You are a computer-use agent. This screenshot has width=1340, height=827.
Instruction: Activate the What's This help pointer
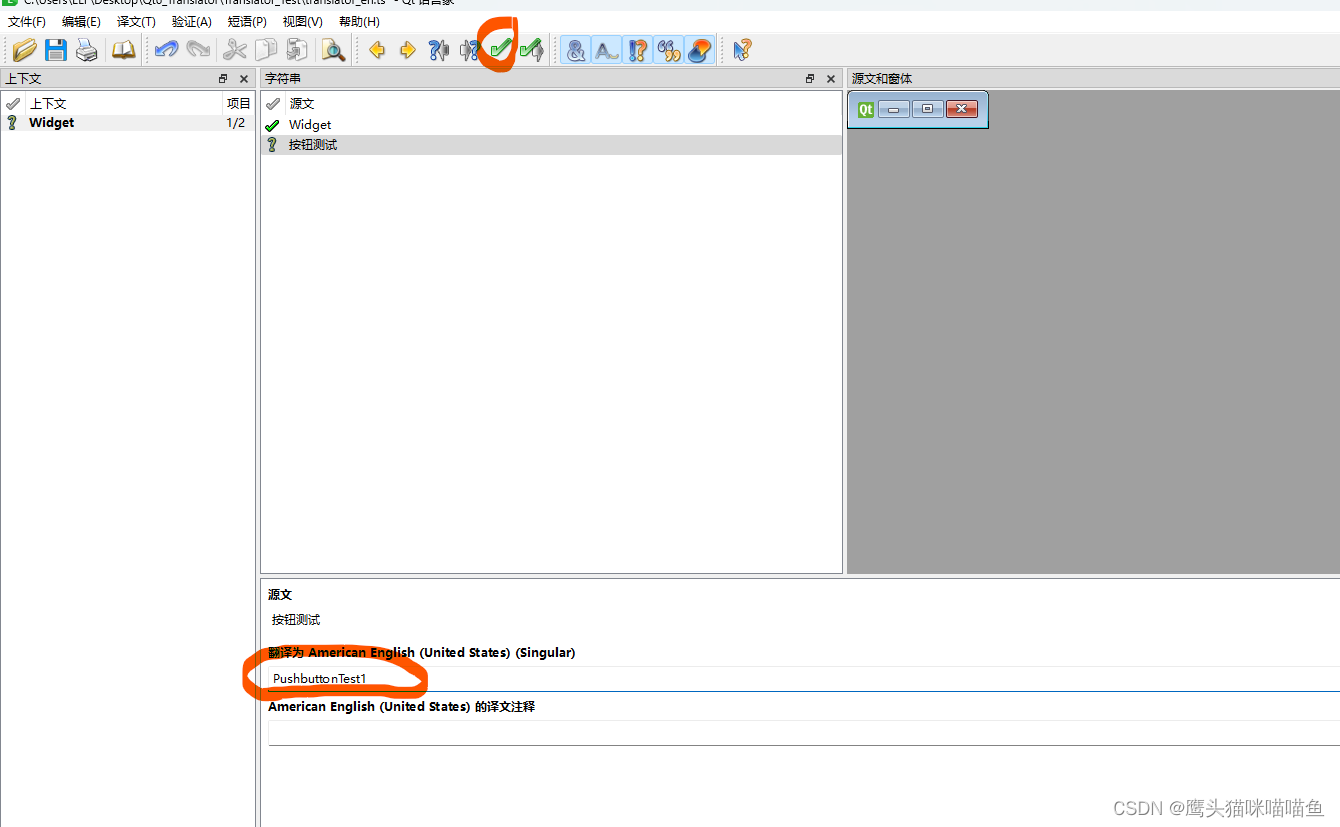(742, 50)
